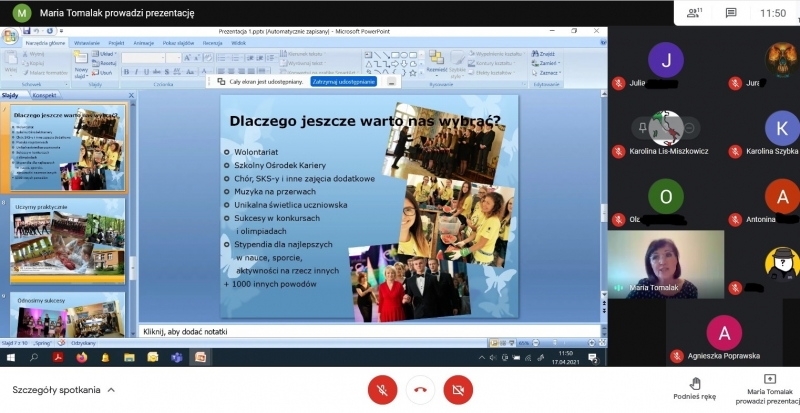Image resolution: width=800 pixels, height=413 pixels.
Task: Redo with the quick access arrow
Action: (x=49, y=31)
